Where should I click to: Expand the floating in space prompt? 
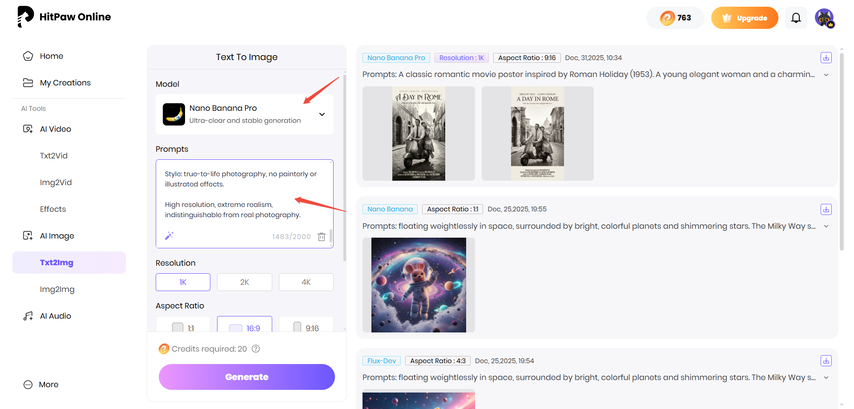point(826,226)
